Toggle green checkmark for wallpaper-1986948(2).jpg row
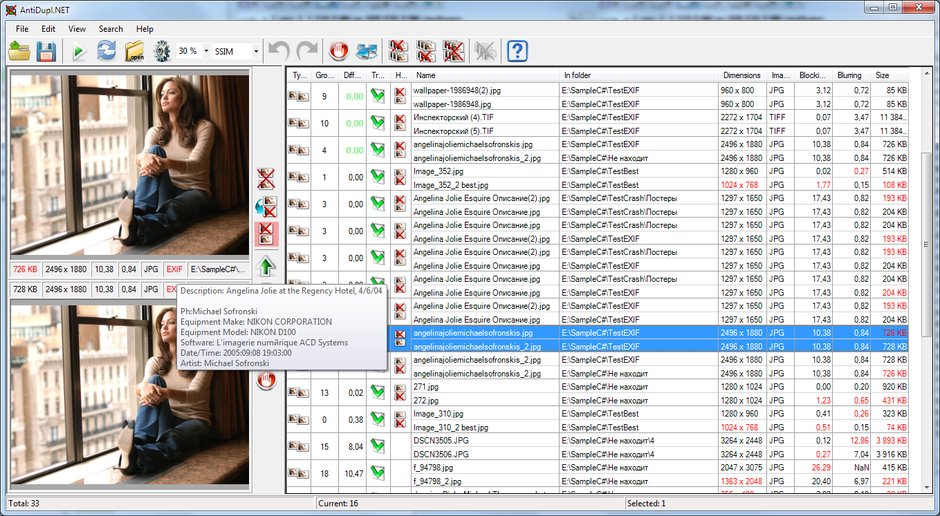Screen dimensions: 940x516 (x=378, y=96)
